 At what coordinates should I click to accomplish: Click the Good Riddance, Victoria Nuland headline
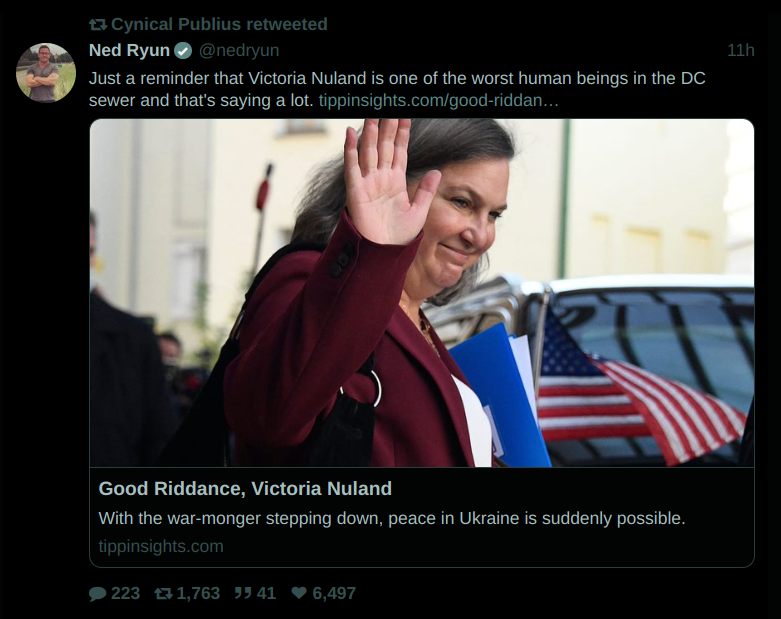coord(245,489)
